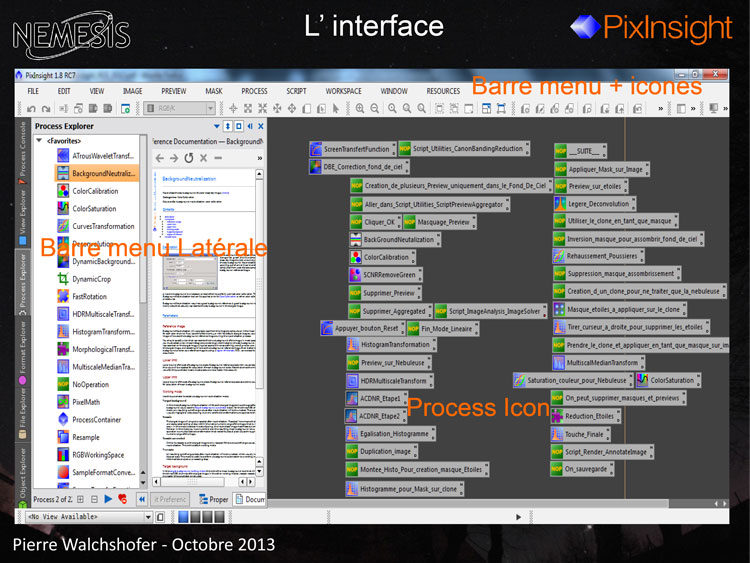Click the Redo toolbar icon
Viewport: 750px width, 563px height.
[x=46, y=109]
